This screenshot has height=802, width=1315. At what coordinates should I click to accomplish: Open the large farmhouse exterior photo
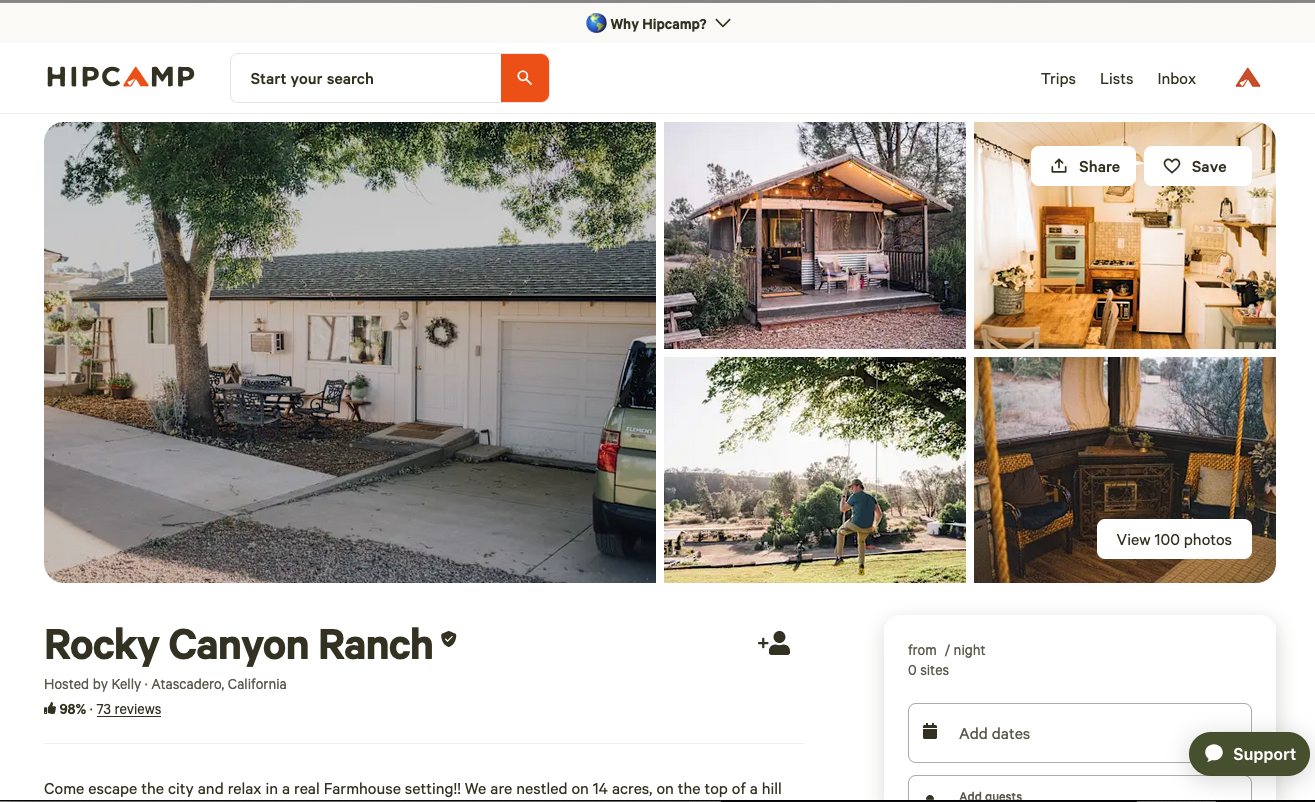pos(350,352)
